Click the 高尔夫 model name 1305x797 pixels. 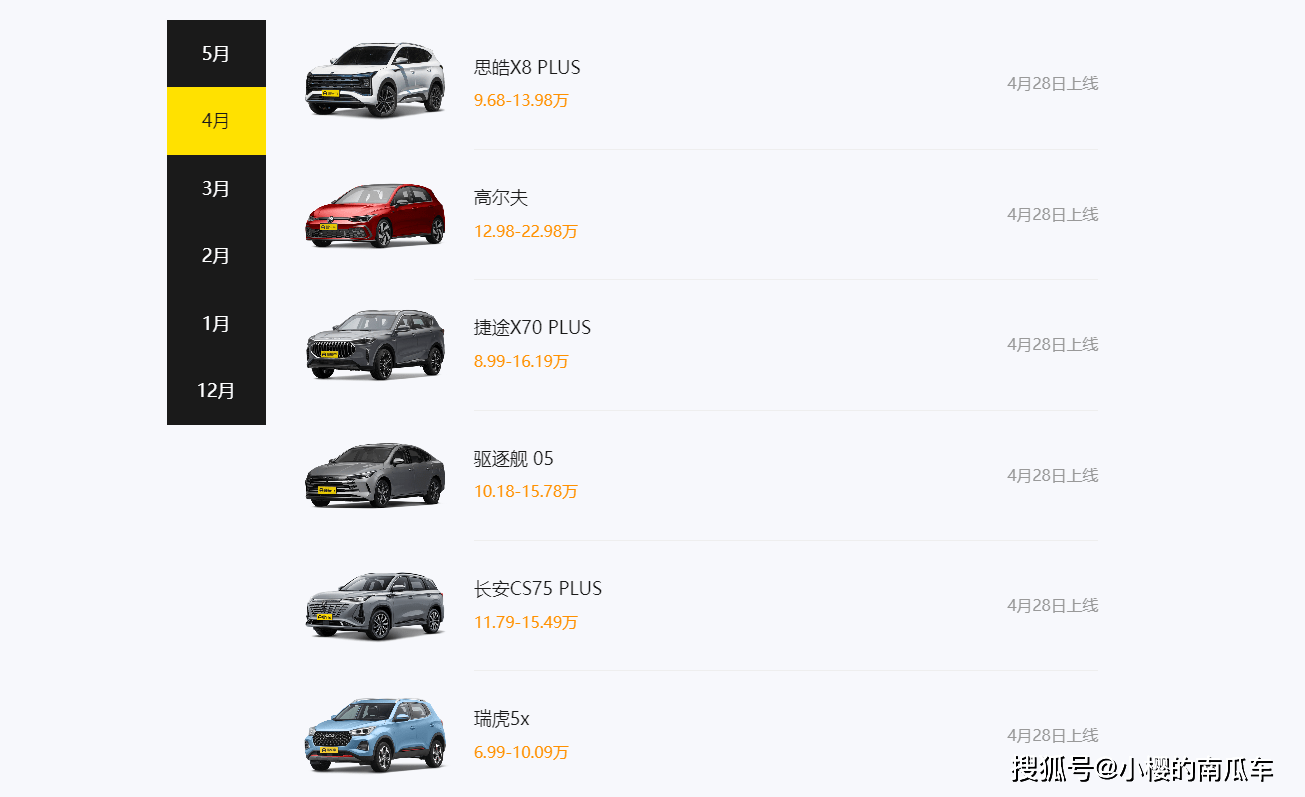(x=501, y=198)
